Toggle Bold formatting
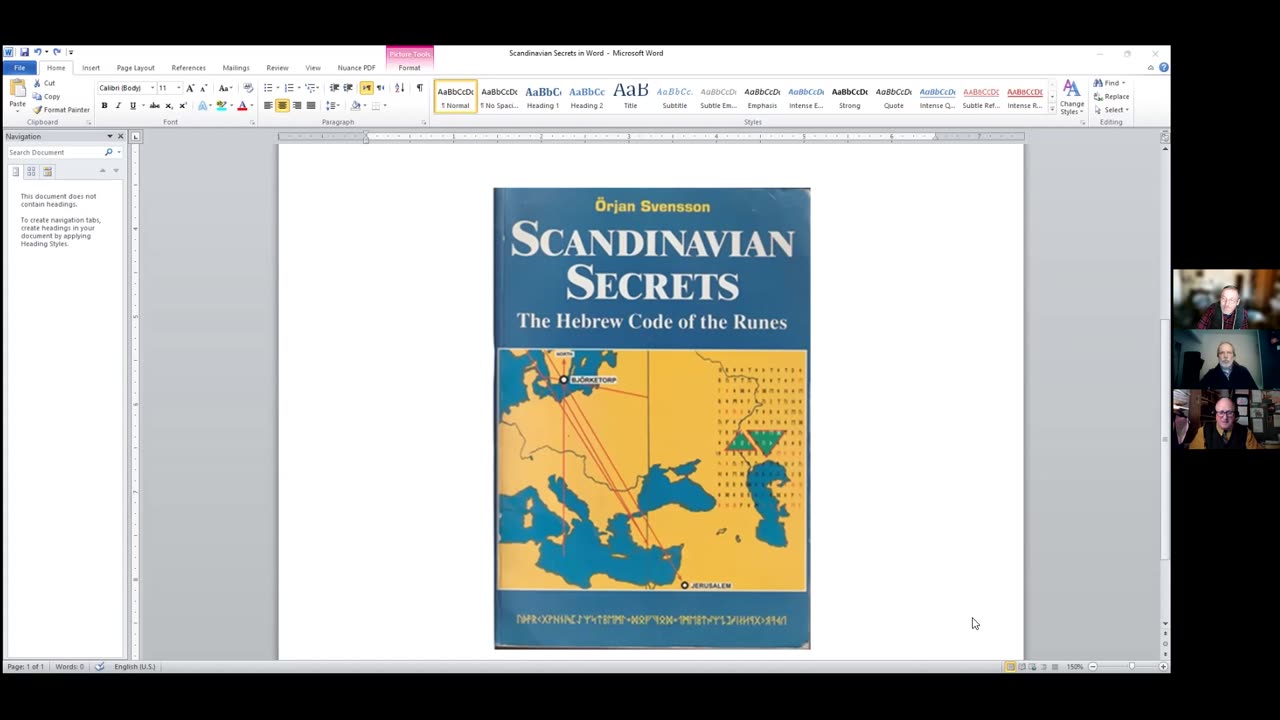This screenshot has width=1280, height=720. pos(104,105)
